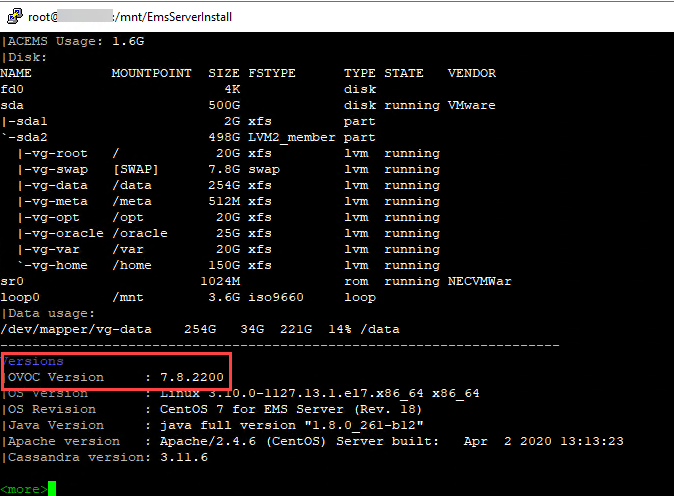
Task: Click the OS Revision CentOS 7 line
Action: tap(212, 409)
